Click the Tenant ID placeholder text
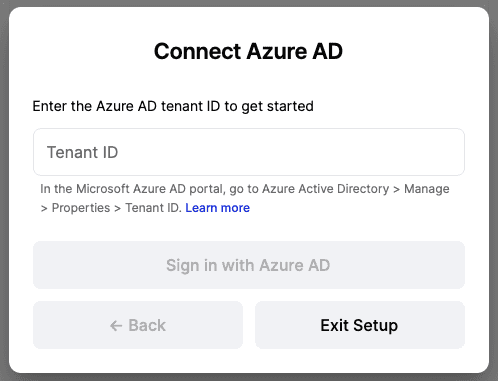 pyautogui.click(x=82, y=152)
